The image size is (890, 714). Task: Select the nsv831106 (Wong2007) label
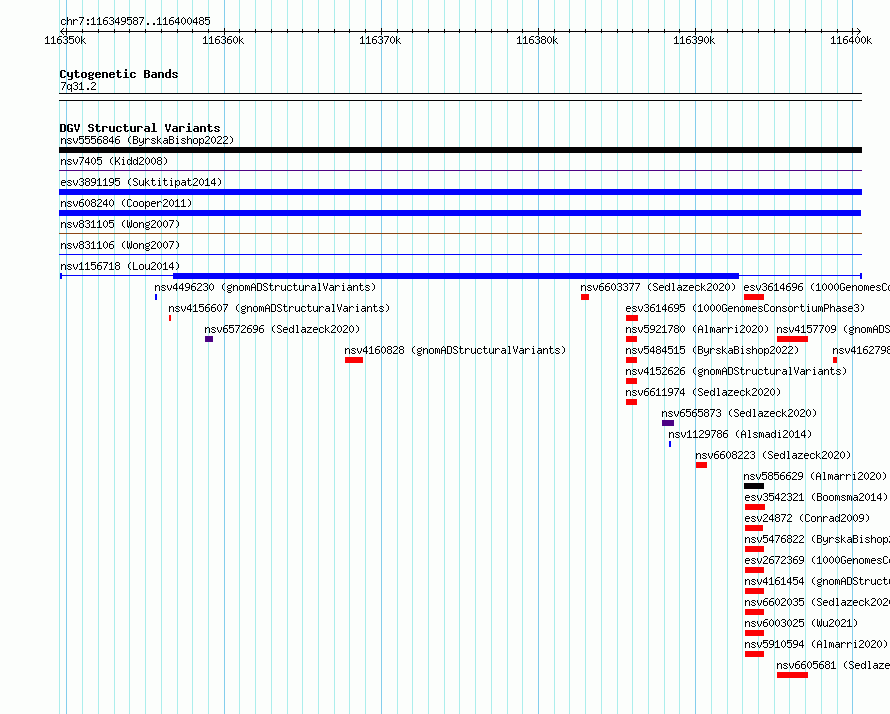point(120,245)
